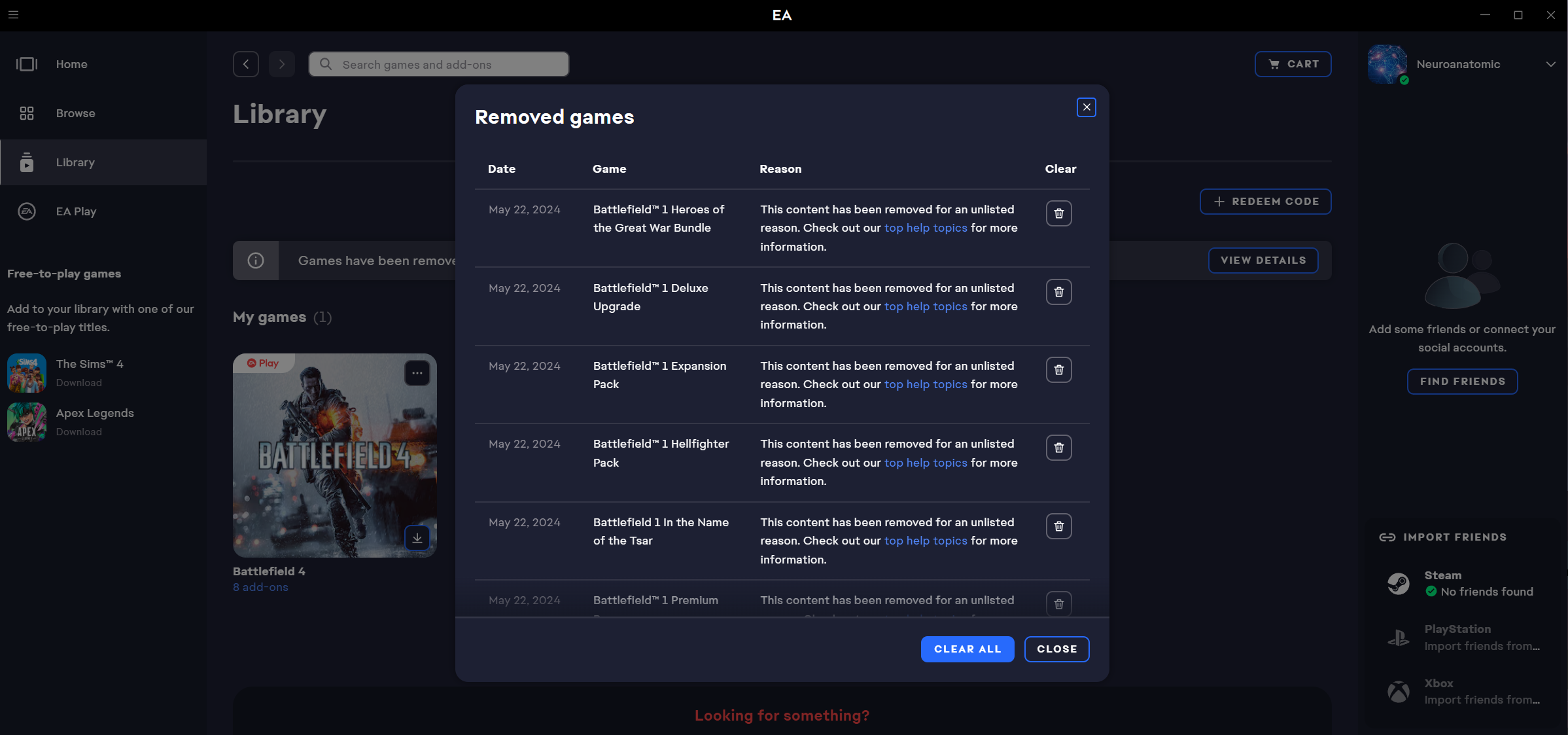1568x735 pixels.
Task: Close the Removed games dialog with the X
Action: pyautogui.click(x=1087, y=107)
